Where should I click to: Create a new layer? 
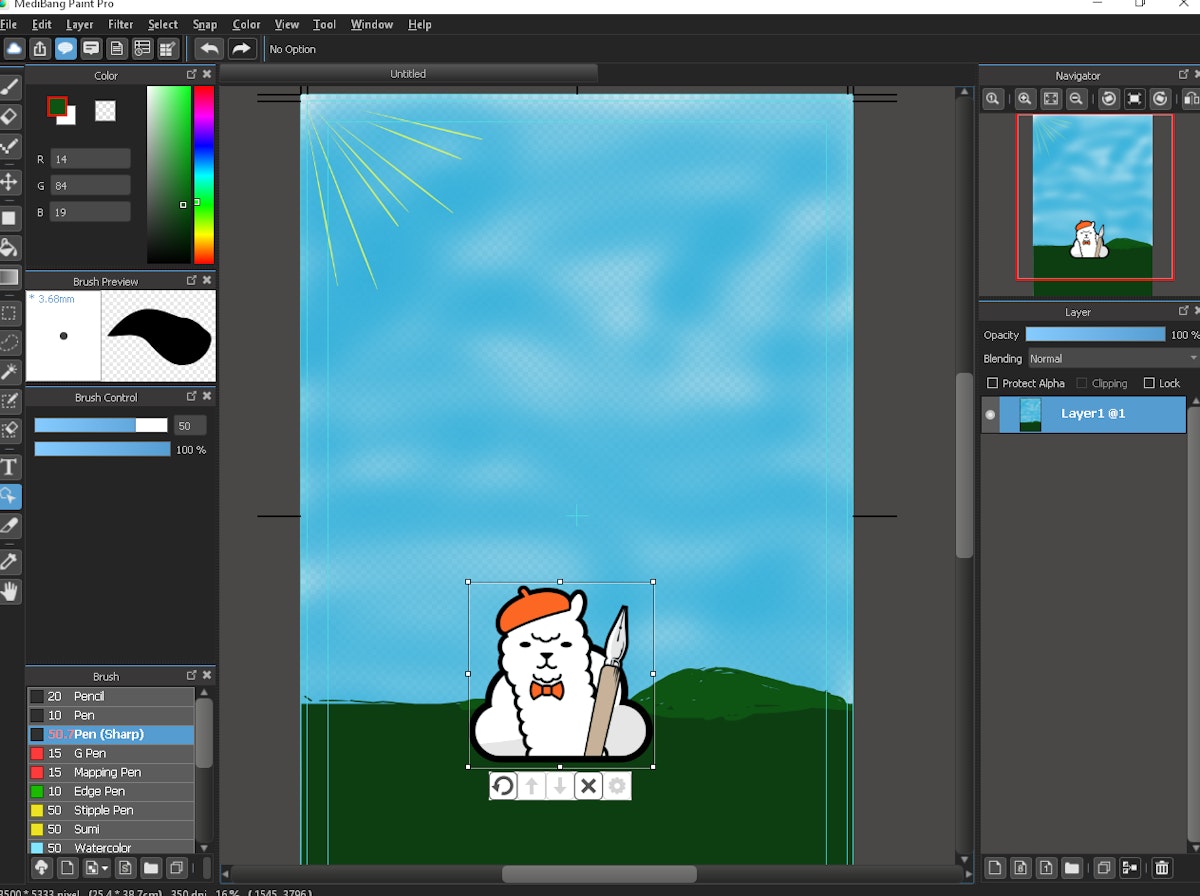click(x=997, y=868)
